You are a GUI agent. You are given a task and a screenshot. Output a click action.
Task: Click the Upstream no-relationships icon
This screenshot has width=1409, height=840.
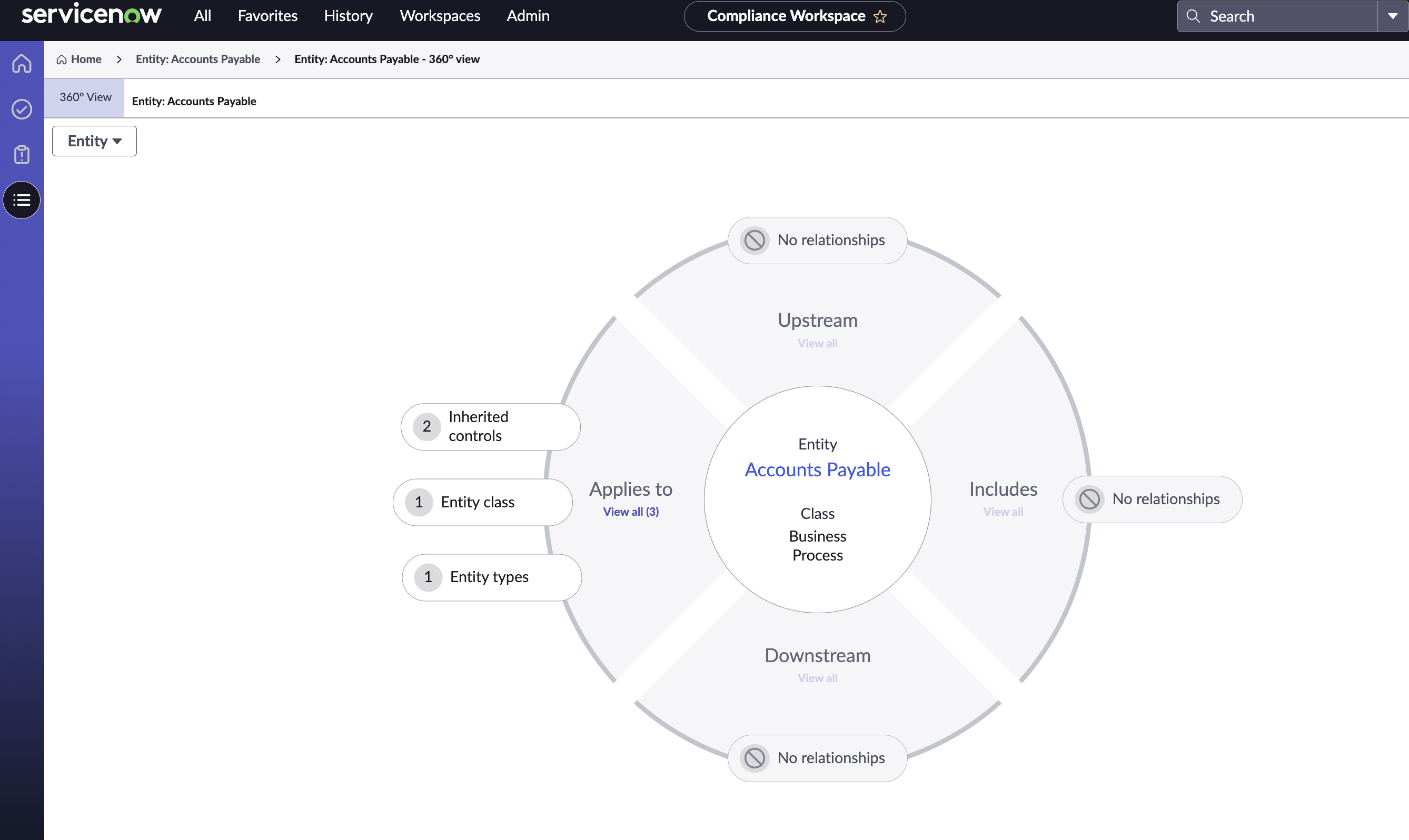(x=755, y=240)
